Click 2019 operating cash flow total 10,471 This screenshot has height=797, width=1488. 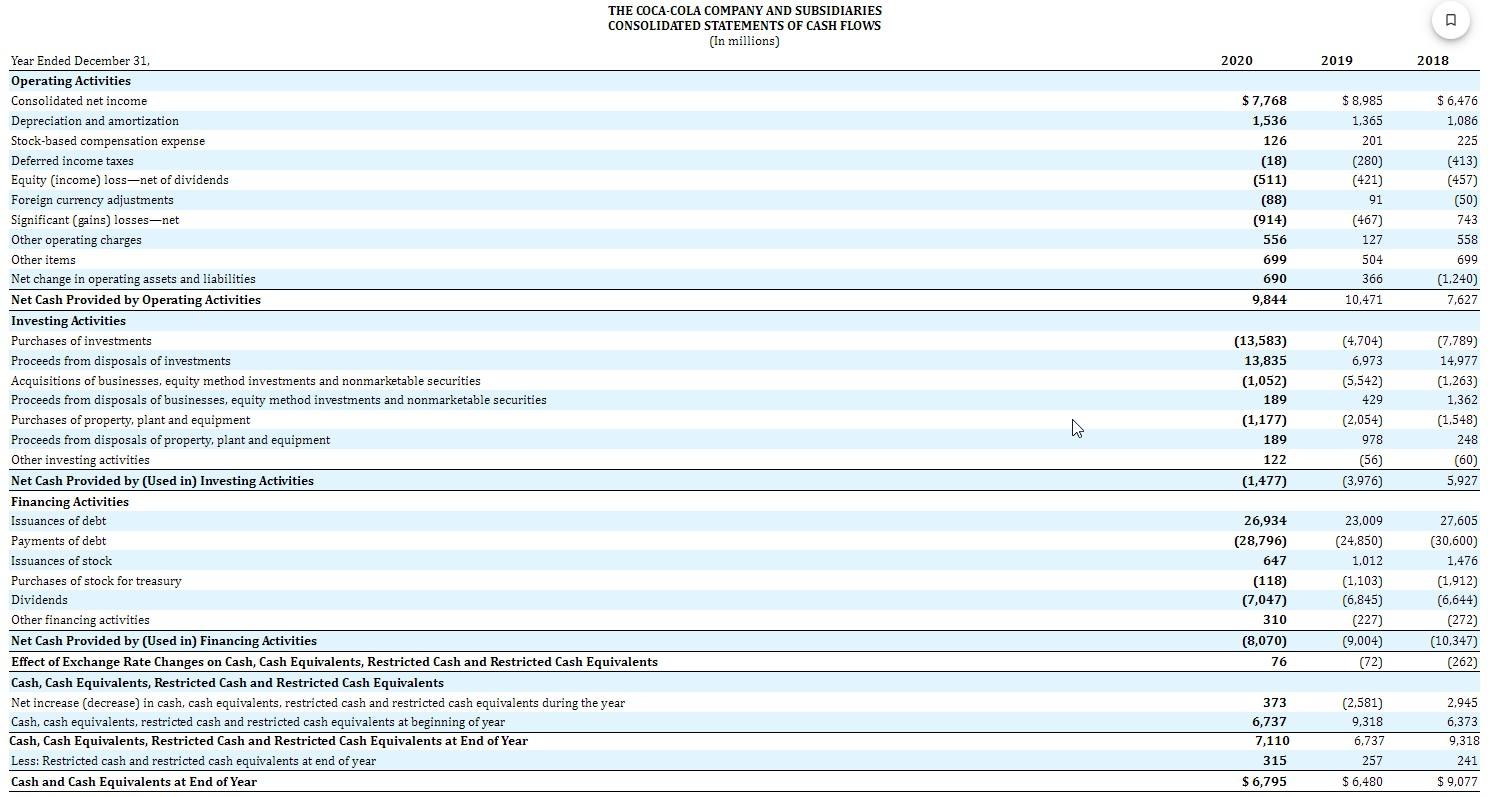click(x=1365, y=300)
